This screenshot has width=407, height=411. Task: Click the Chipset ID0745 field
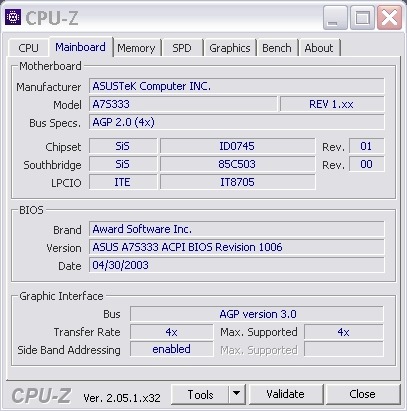click(x=237, y=146)
